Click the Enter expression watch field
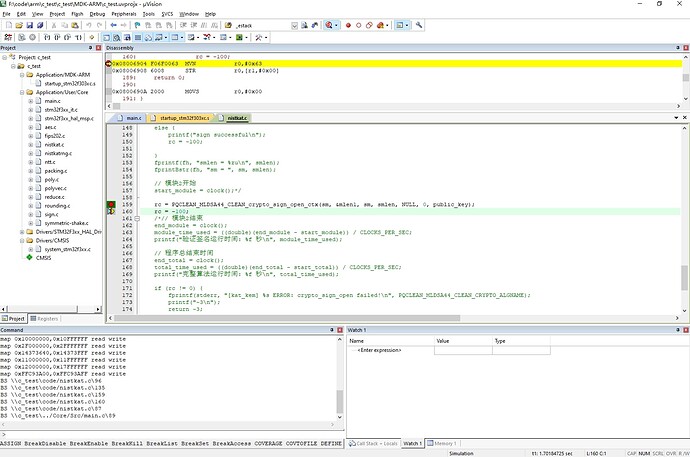The image size is (690, 457). click(379, 350)
